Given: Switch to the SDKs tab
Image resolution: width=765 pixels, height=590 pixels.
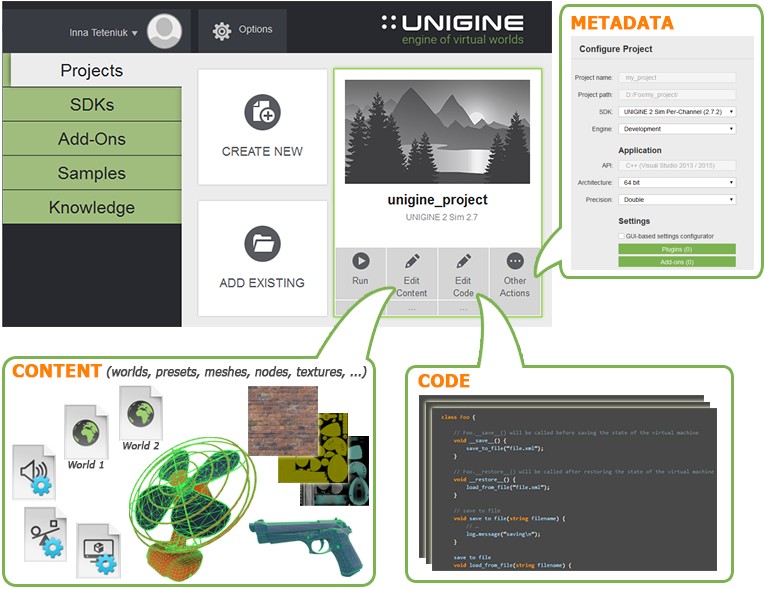Looking at the screenshot, I should coord(92,105).
